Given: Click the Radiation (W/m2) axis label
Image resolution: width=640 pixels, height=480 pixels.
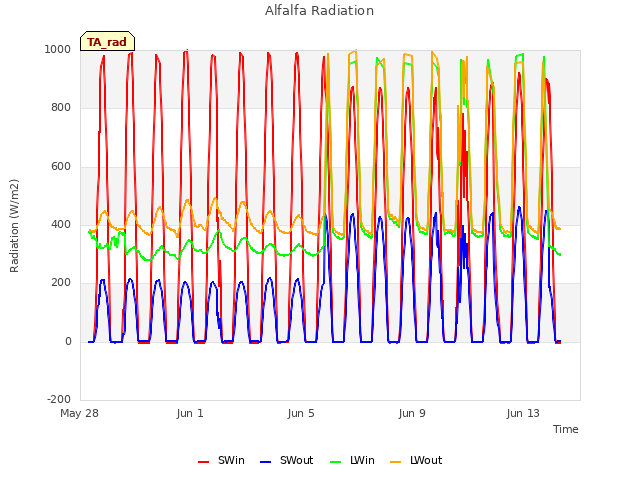Looking at the screenshot, I should coord(14,225).
